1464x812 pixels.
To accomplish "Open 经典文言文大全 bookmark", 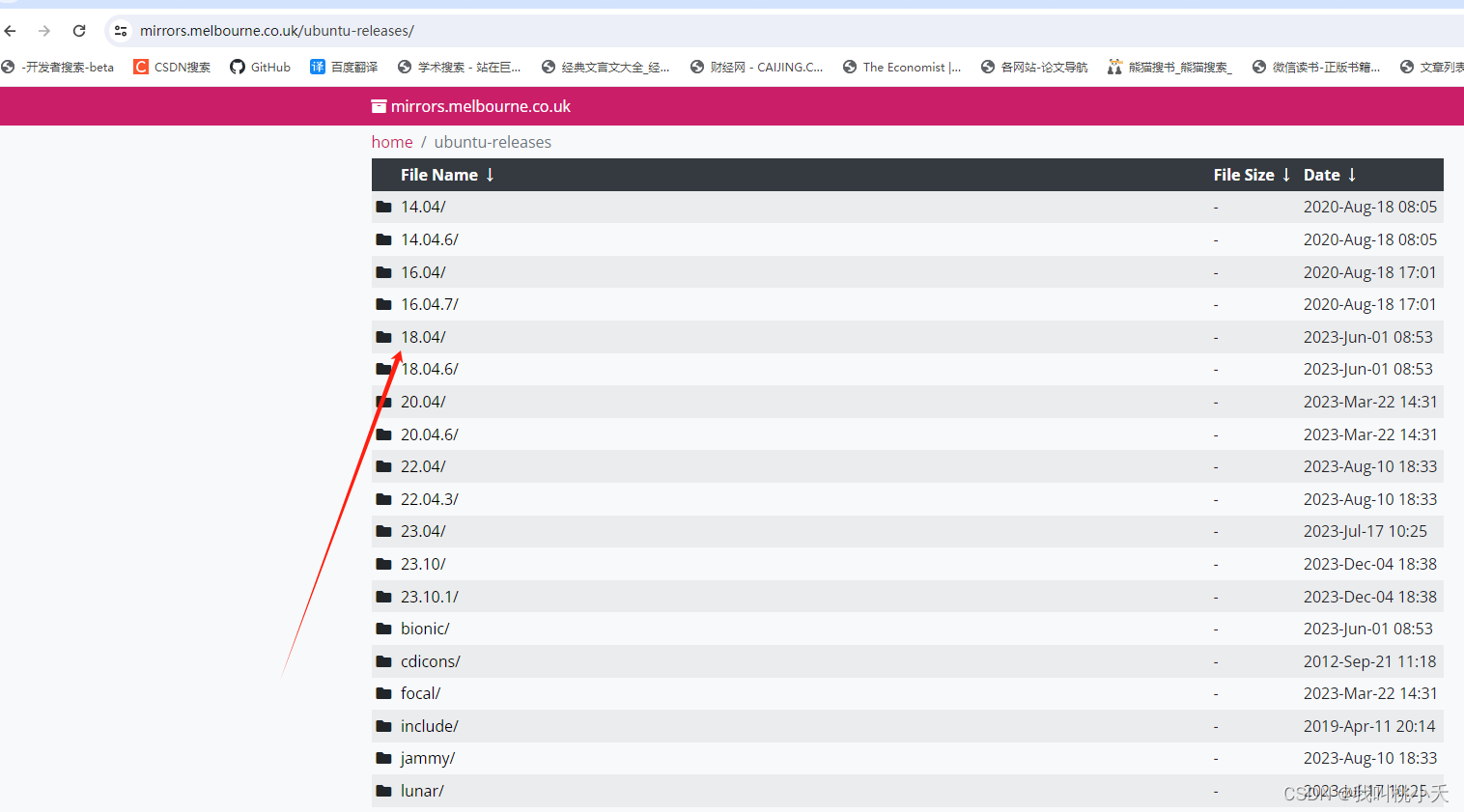I will tap(605, 67).
